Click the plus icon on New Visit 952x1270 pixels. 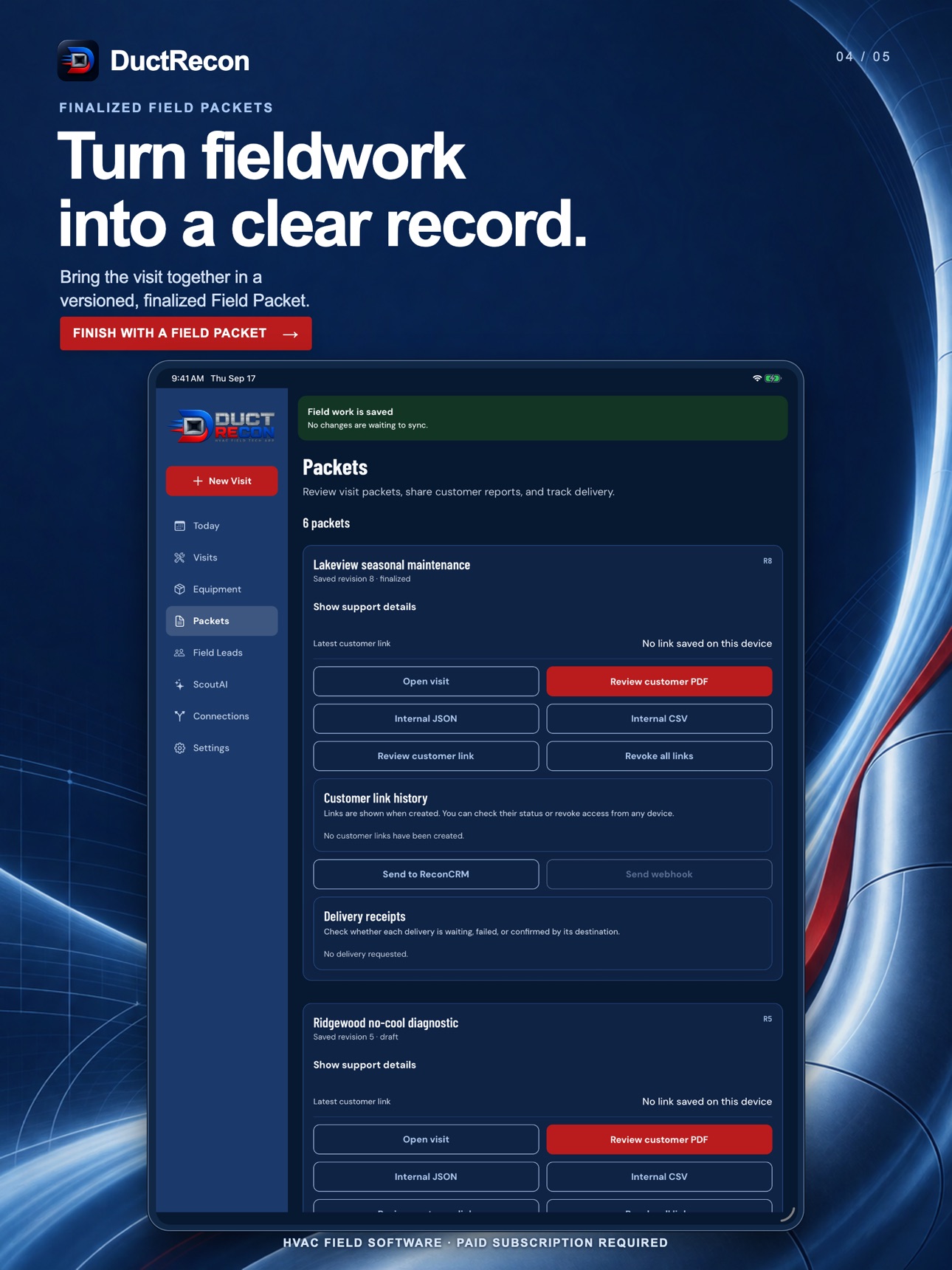(x=198, y=481)
